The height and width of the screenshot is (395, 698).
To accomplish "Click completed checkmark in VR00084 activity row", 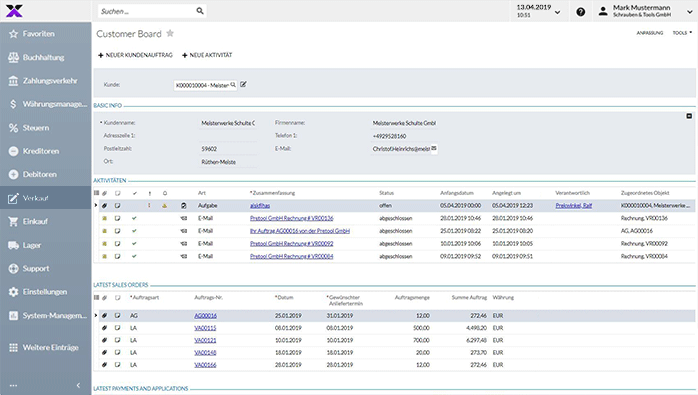I will click(134, 256).
